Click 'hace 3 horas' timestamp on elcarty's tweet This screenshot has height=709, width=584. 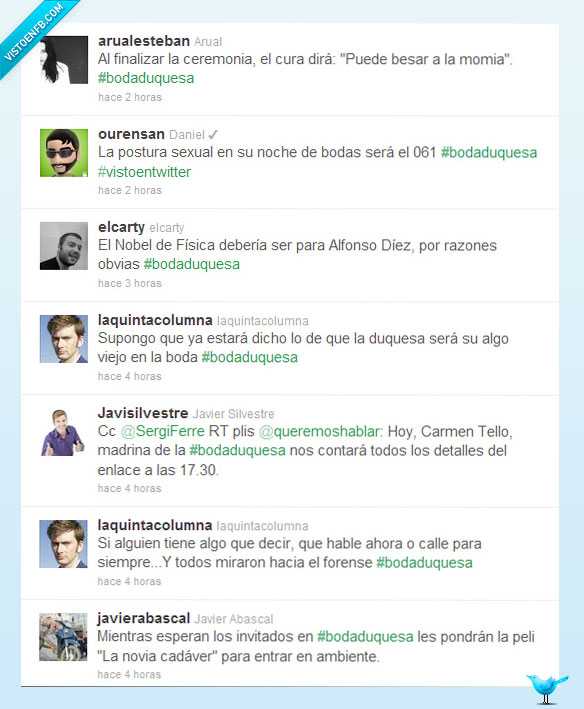pos(130,284)
